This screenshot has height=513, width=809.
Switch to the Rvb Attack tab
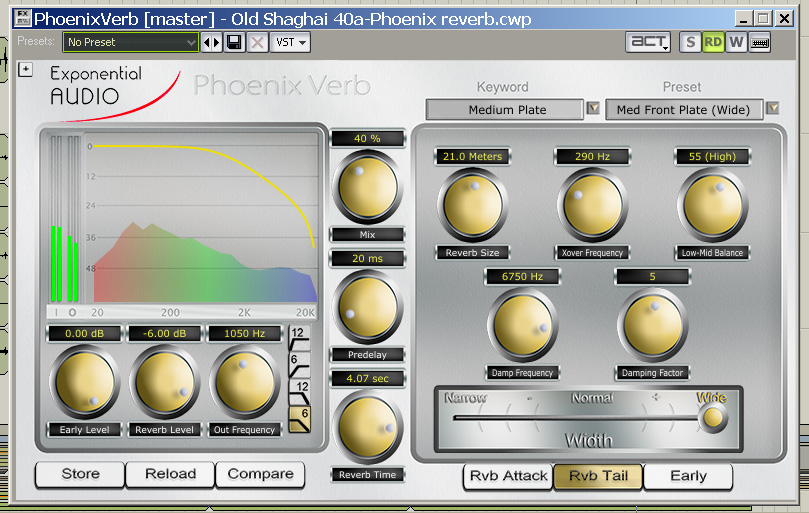pyautogui.click(x=507, y=476)
